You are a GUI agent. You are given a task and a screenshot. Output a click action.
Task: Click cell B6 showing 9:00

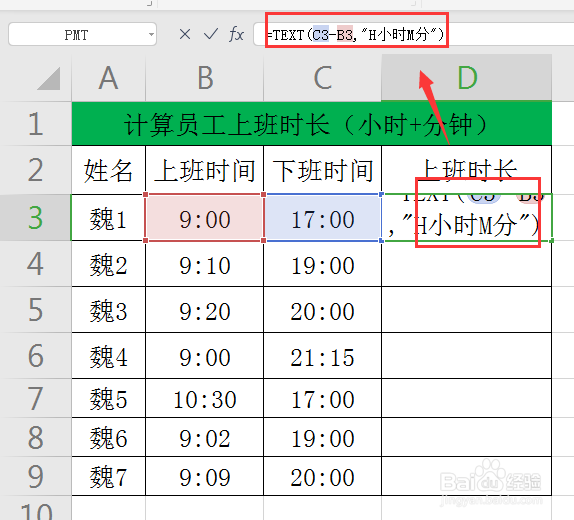pos(204,356)
